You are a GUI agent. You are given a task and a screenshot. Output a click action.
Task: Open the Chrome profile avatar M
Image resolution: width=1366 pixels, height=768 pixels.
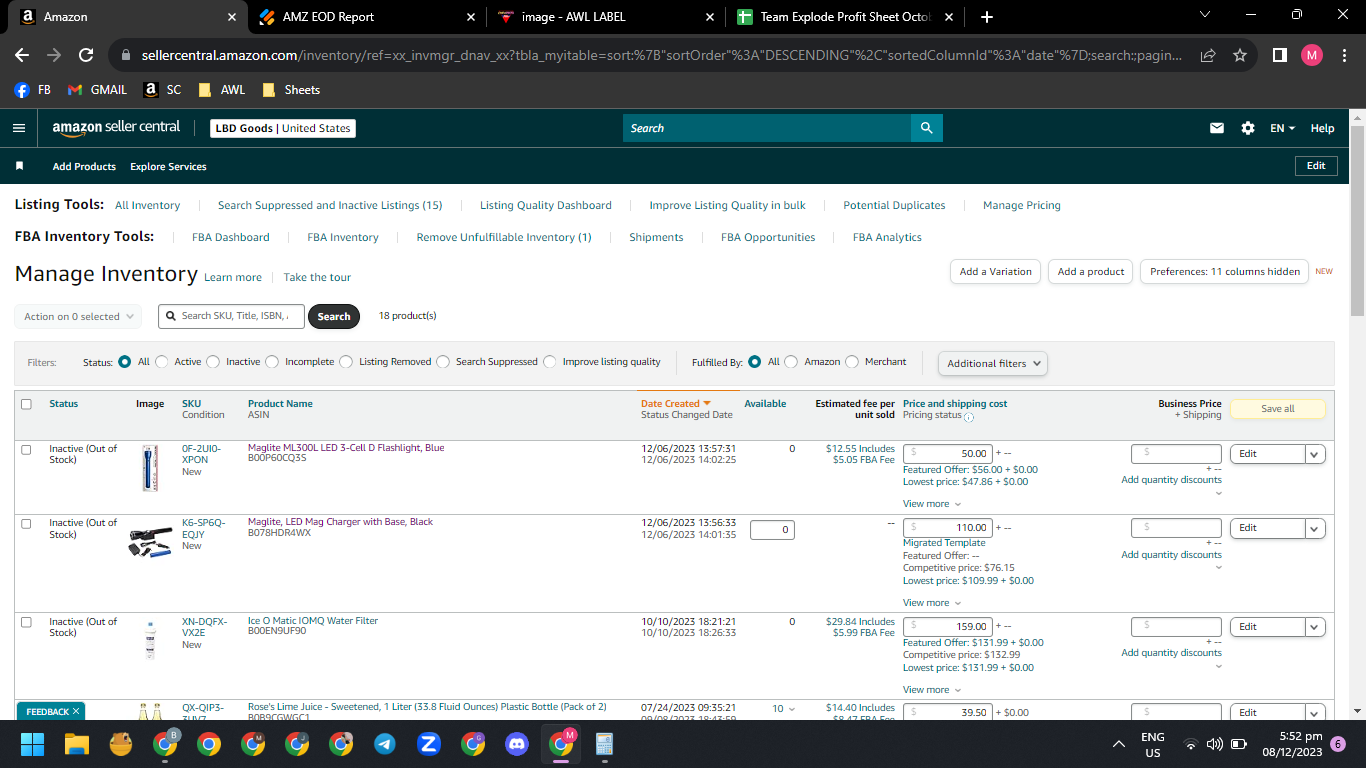(x=1312, y=56)
